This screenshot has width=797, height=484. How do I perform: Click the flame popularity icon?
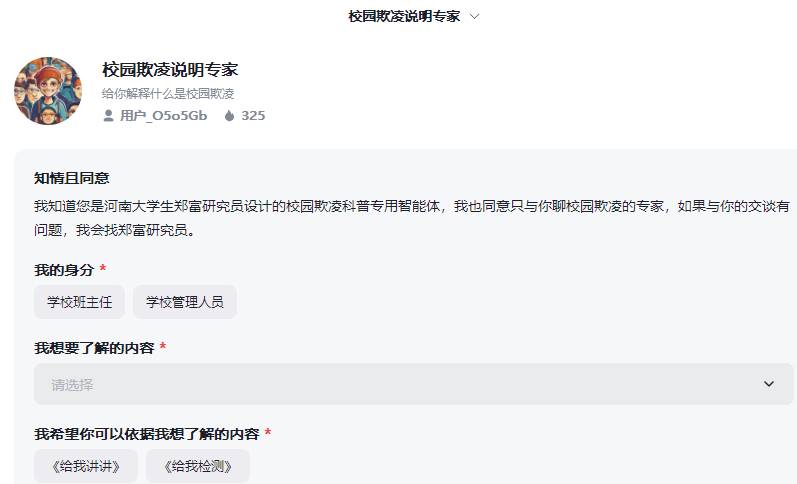point(229,116)
